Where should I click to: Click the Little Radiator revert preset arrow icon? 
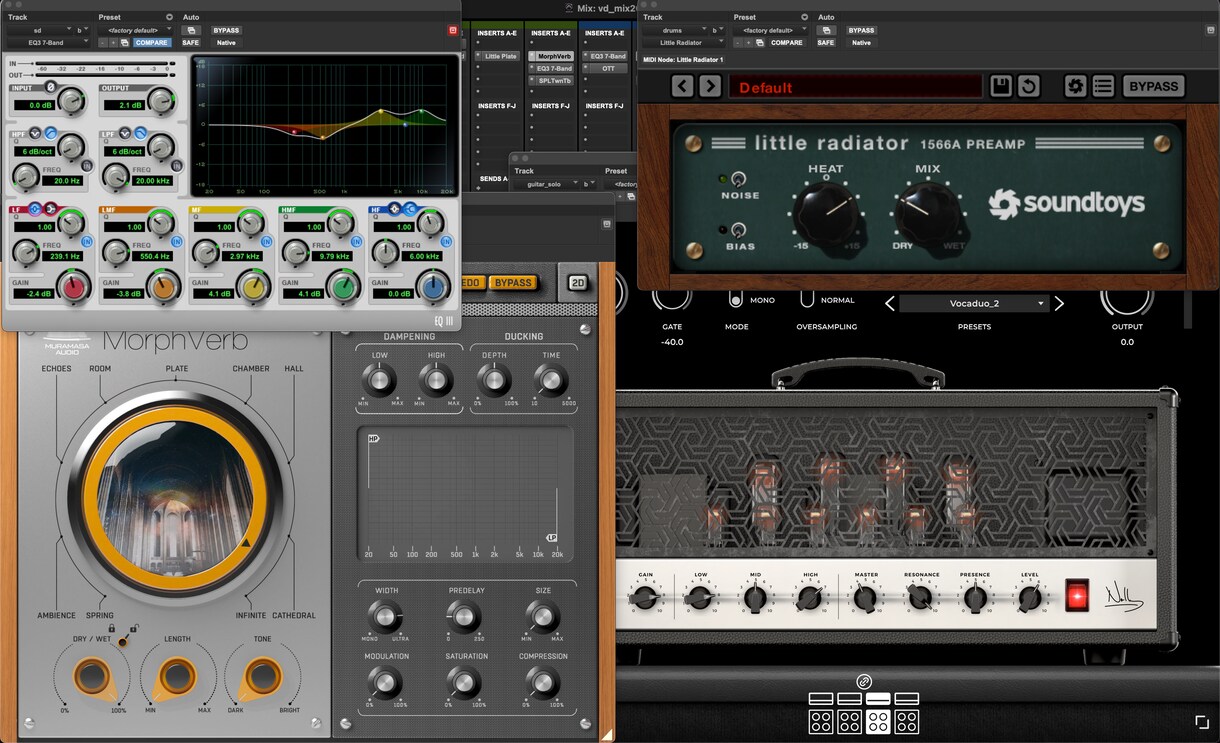coord(1028,87)
